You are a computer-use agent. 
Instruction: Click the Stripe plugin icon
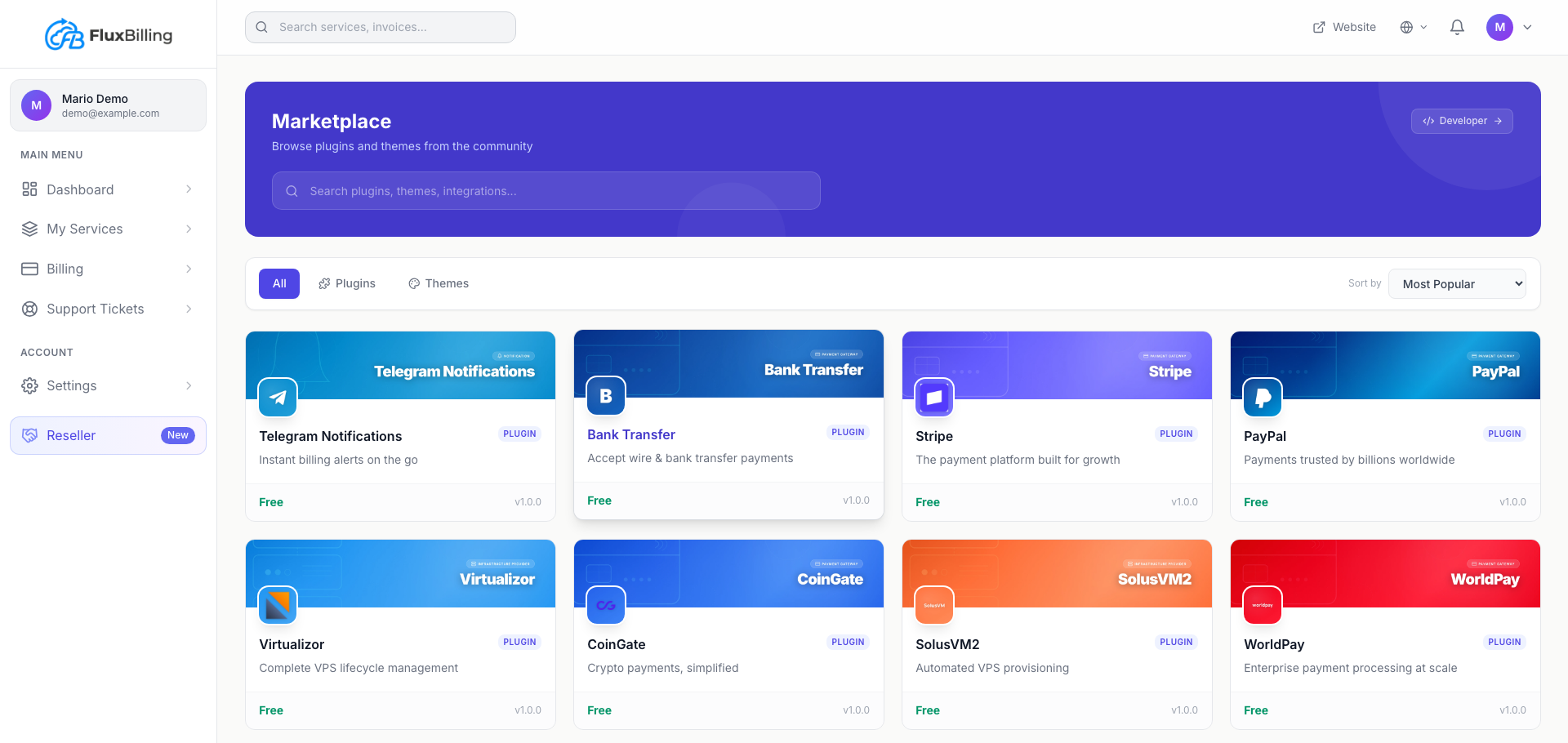pyautogui.click(x=934, y=398)
